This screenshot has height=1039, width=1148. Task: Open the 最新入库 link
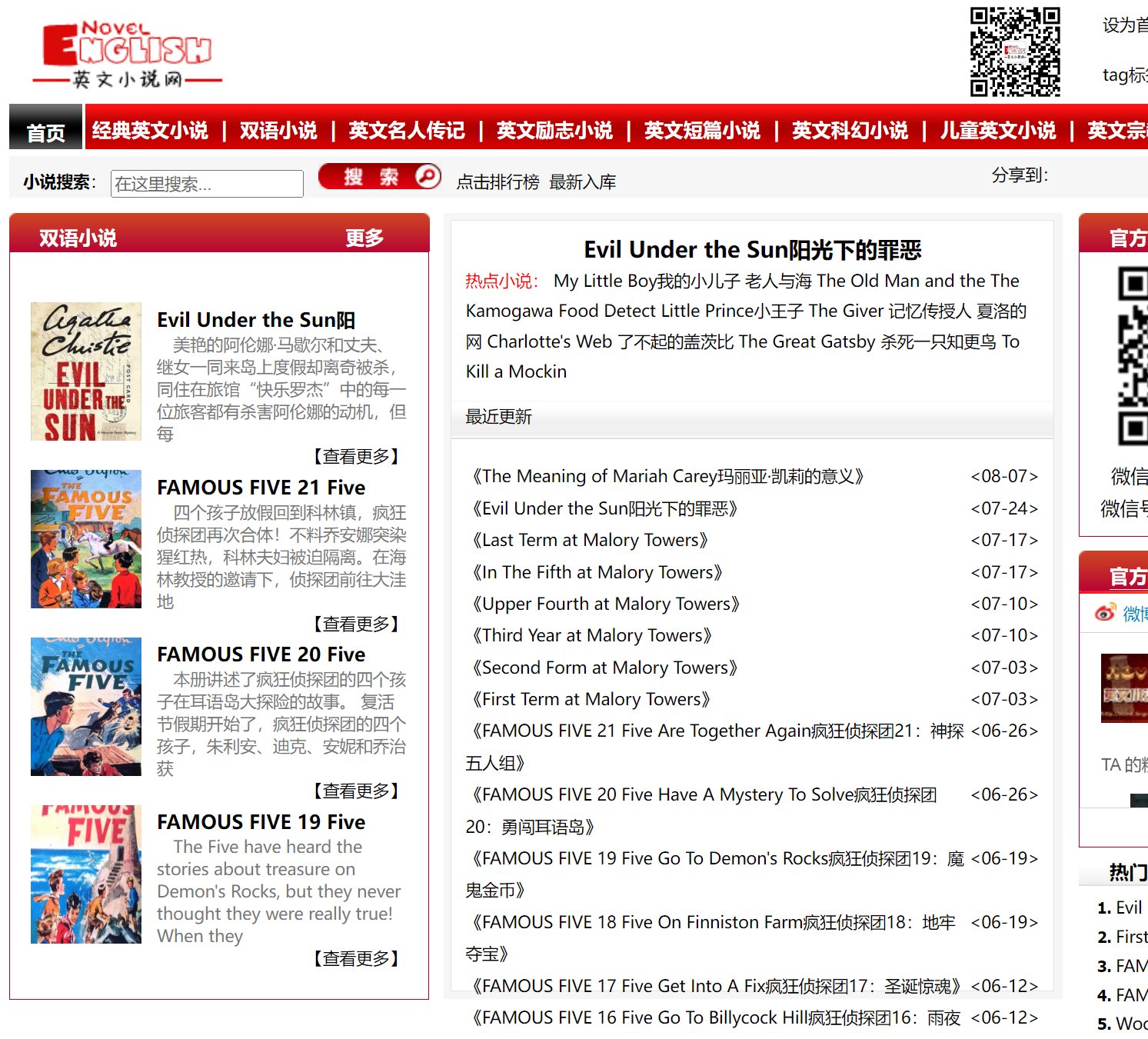coord(583,182)
